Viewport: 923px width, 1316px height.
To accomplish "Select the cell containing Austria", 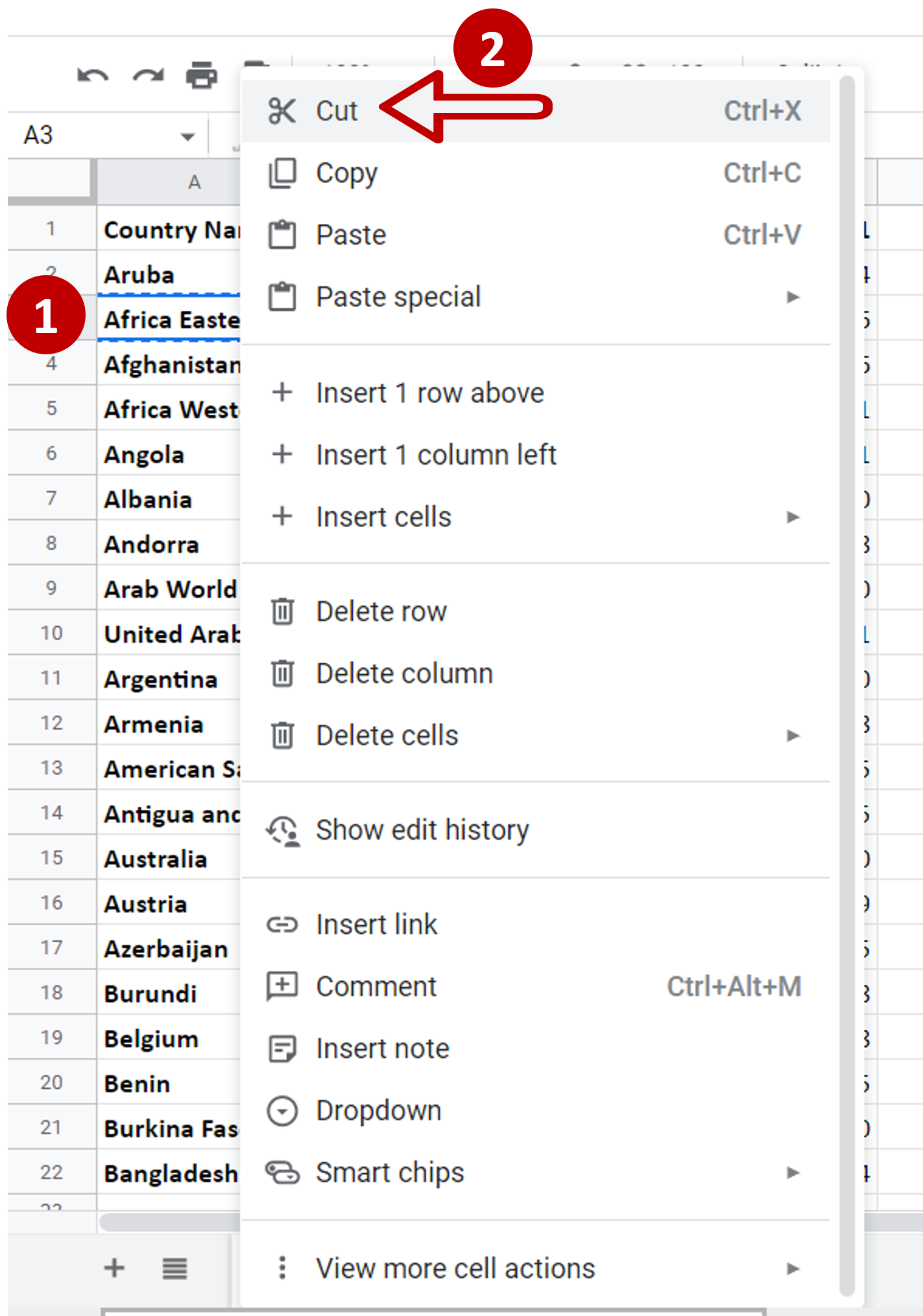I will tap(169, 903).
